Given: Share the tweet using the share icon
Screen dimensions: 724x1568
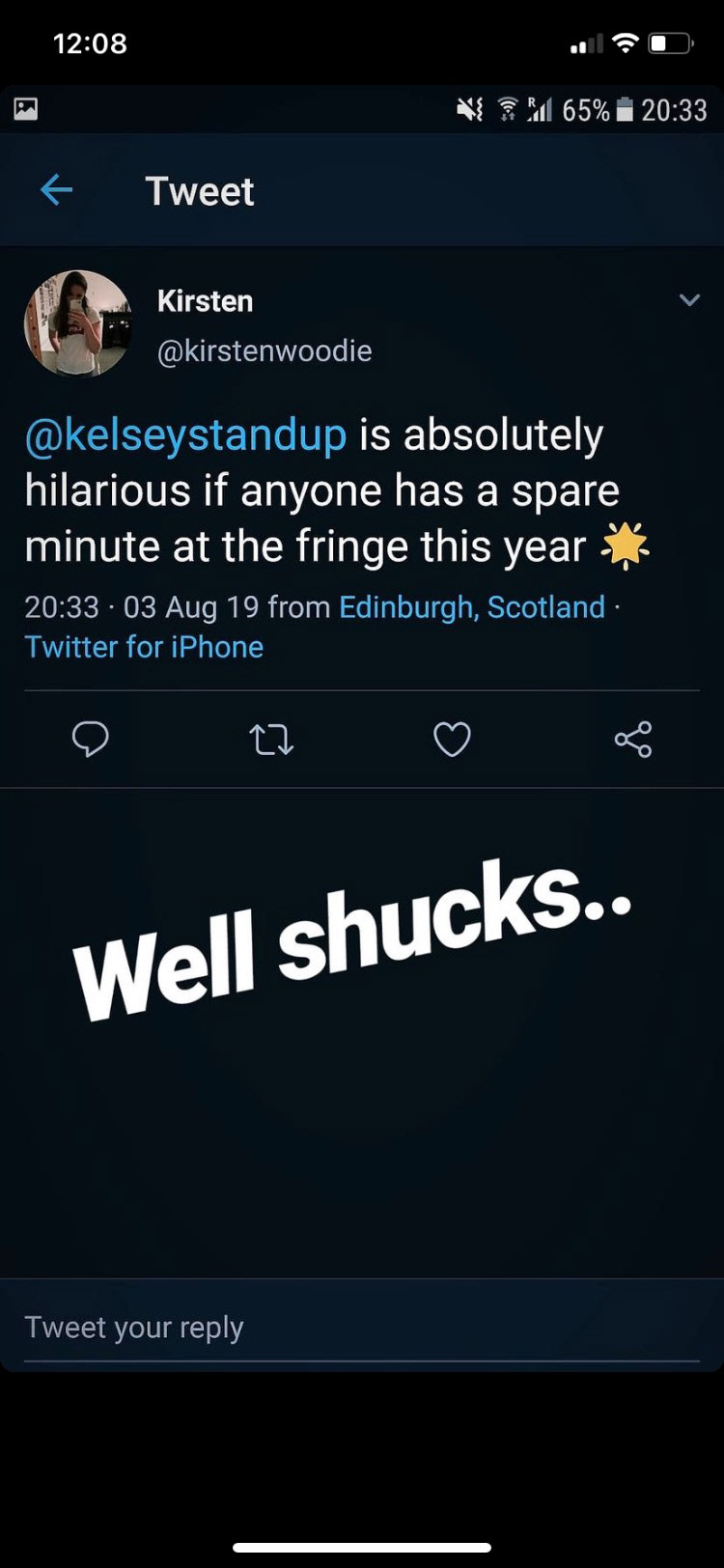Looking at the screenshot, I should [633, 740].
